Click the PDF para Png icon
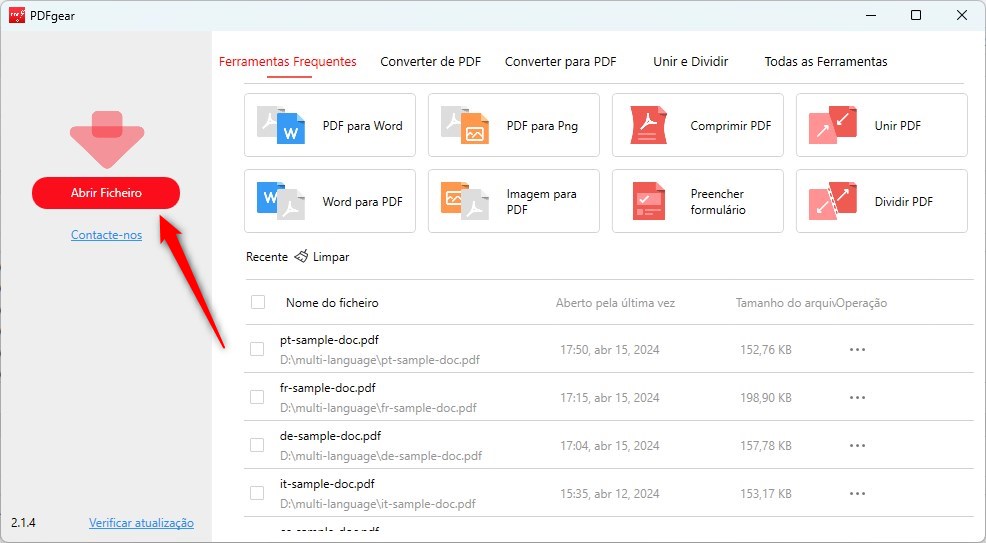This screenshot has width=986, height=543. pyautogui.click(x=465, y=125)
